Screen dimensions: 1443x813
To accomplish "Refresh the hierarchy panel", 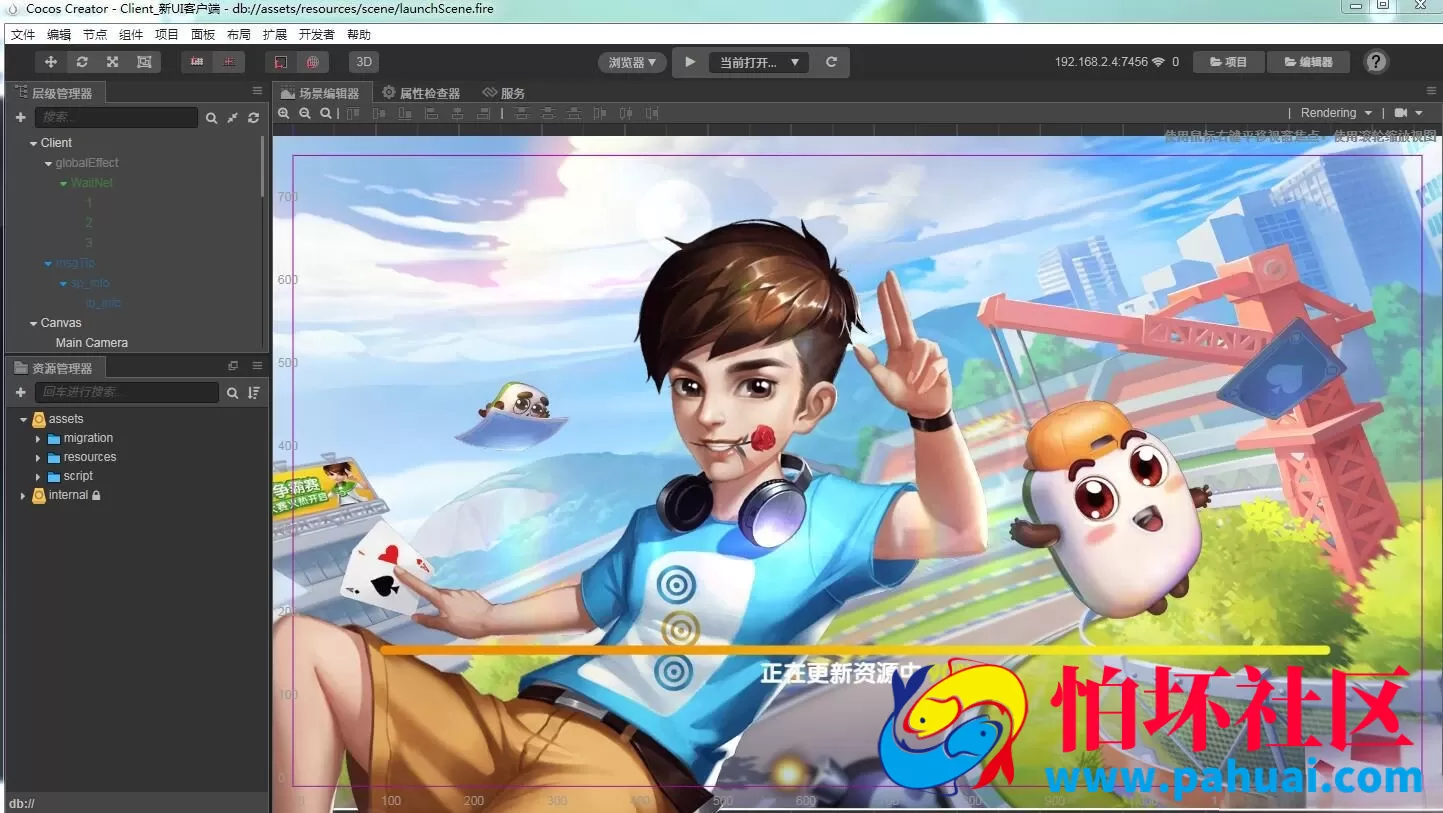I will [254, 118].
